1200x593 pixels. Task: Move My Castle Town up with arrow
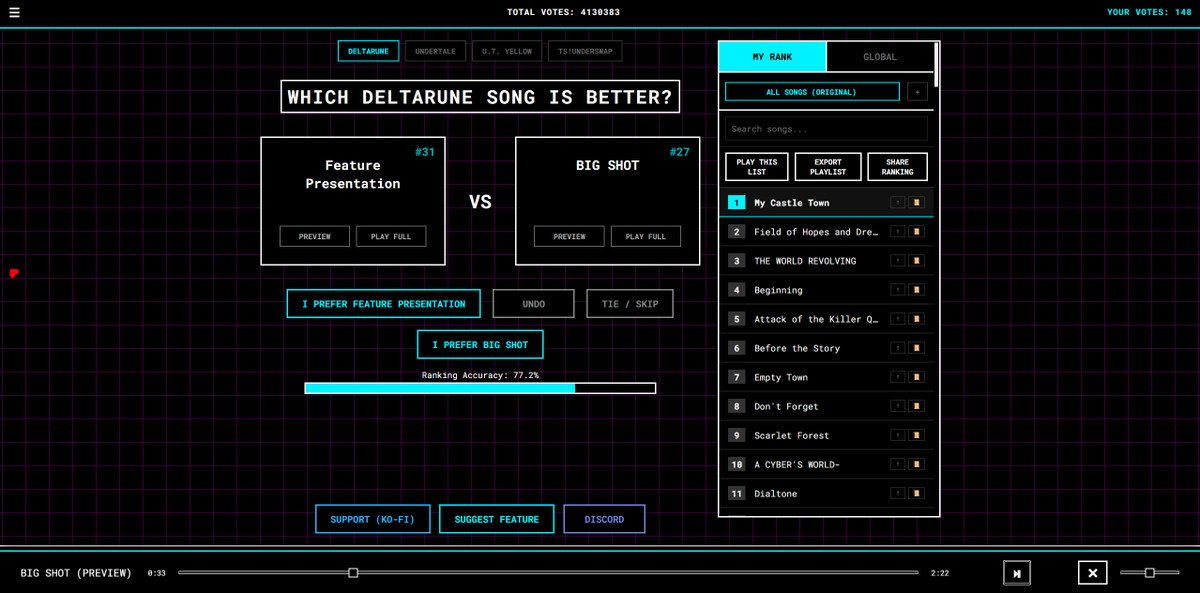[898, 203]
